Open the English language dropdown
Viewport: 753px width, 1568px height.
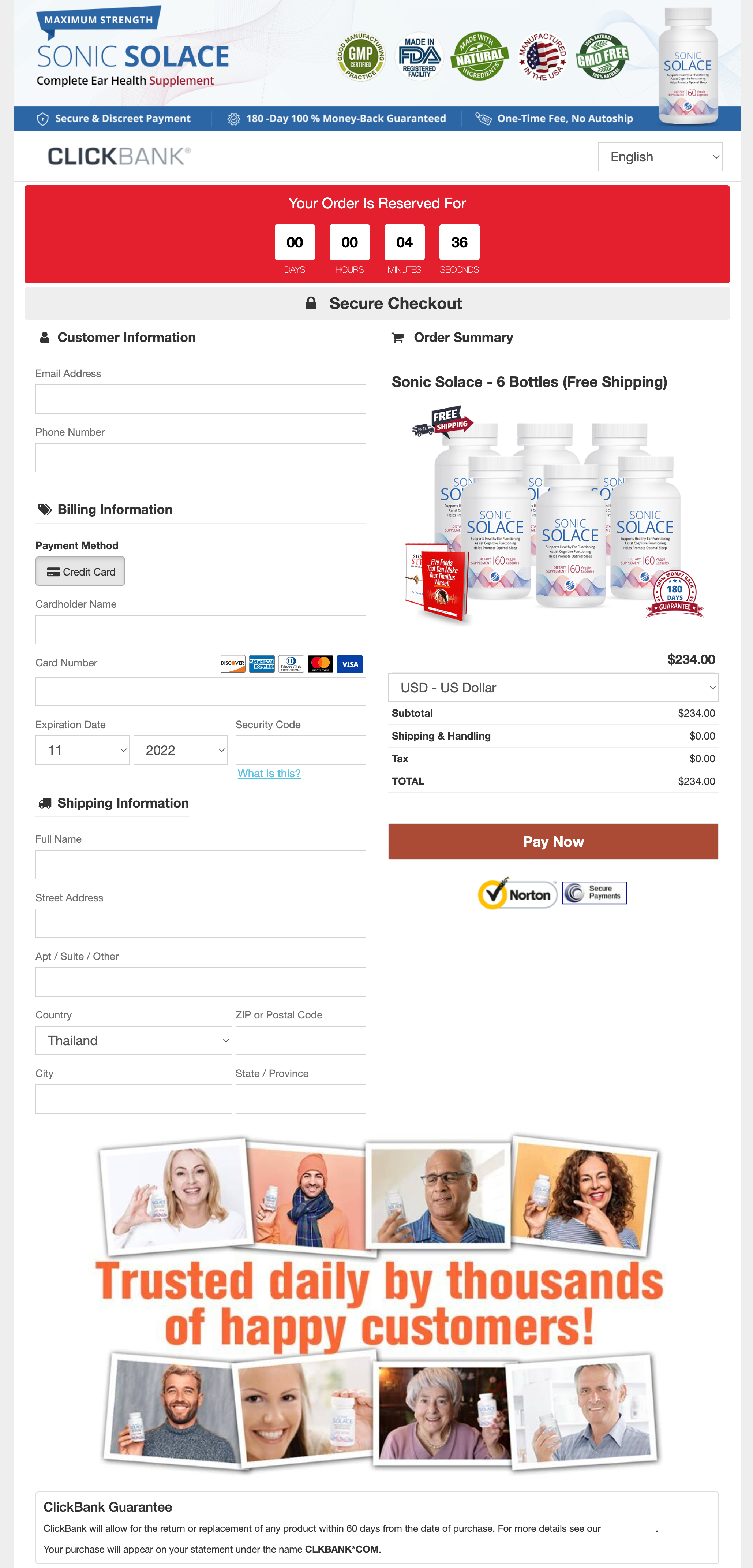point(660,157)
